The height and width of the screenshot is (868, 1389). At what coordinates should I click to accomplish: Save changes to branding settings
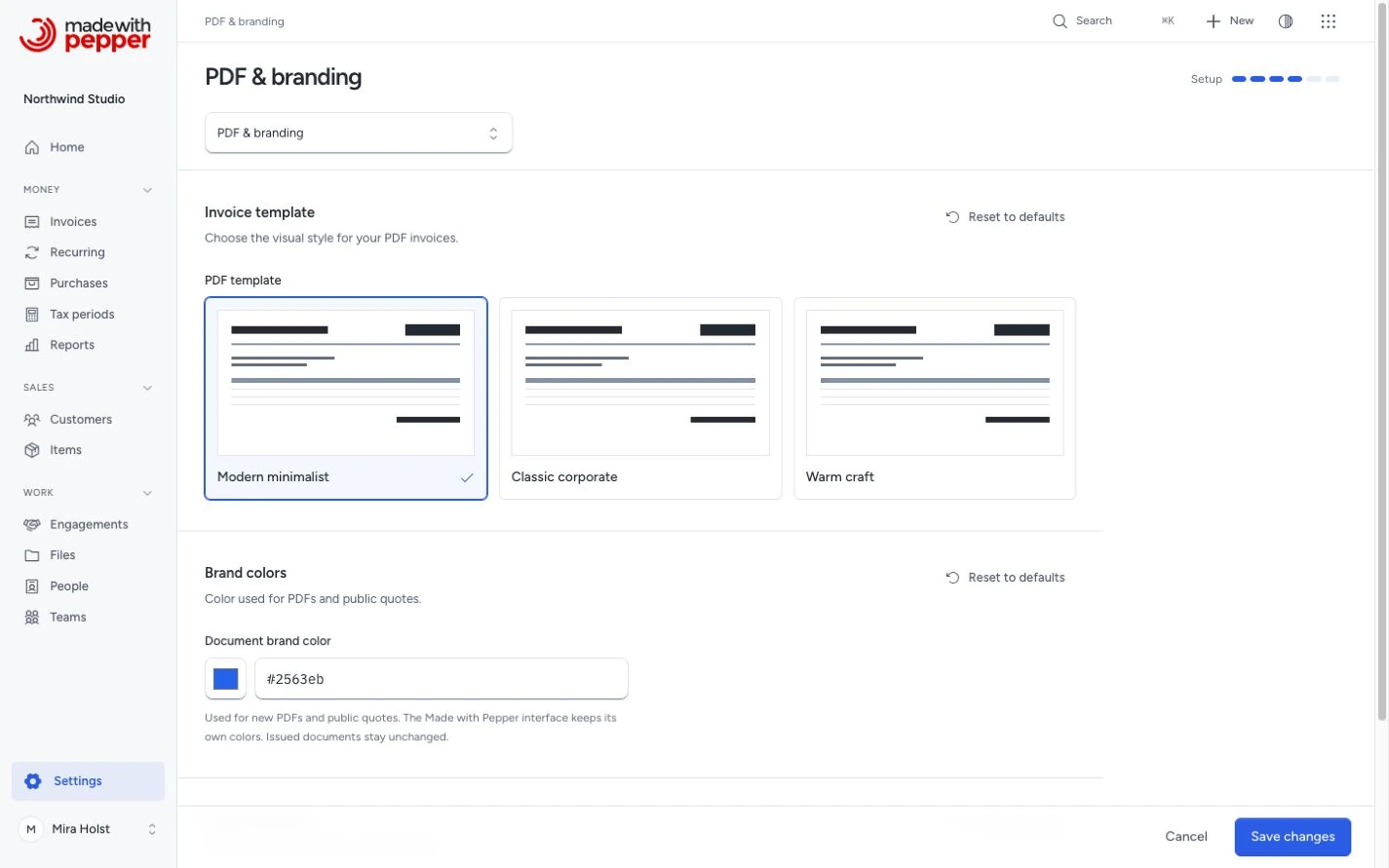(1293, 837)
